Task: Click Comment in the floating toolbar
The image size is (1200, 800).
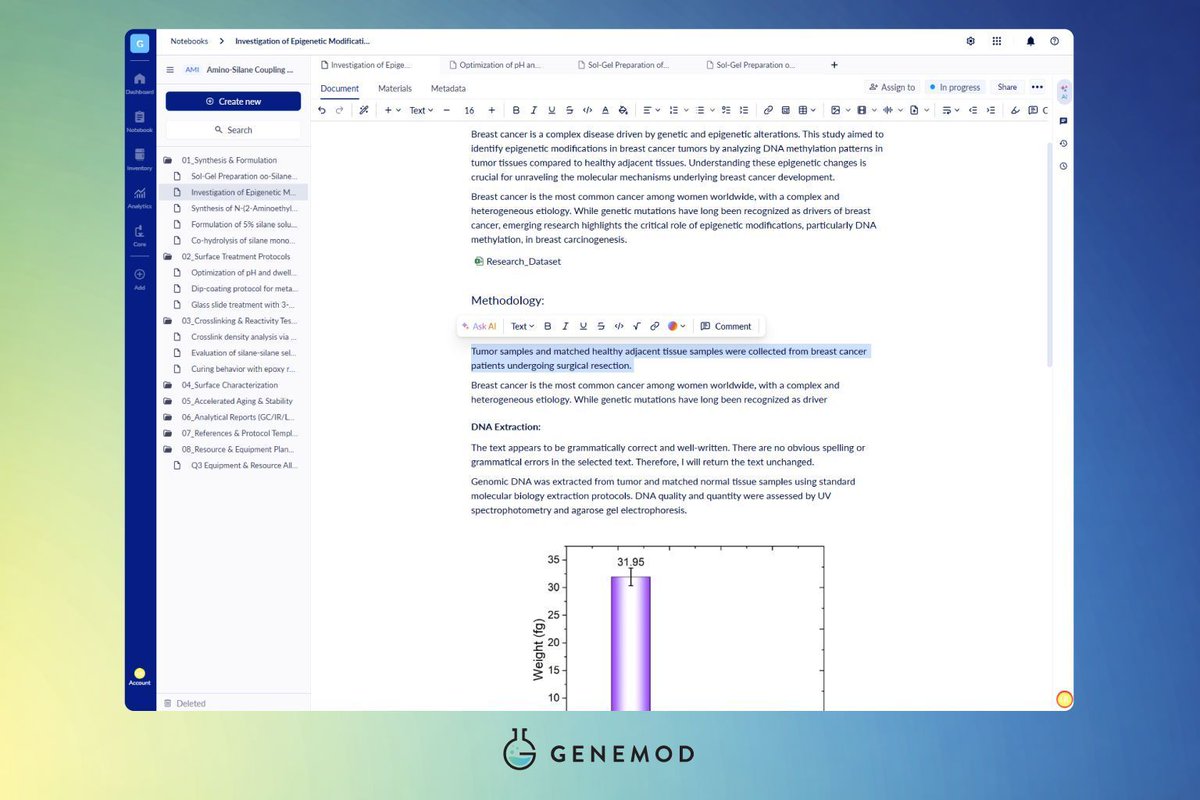Action: pos(726,326)
